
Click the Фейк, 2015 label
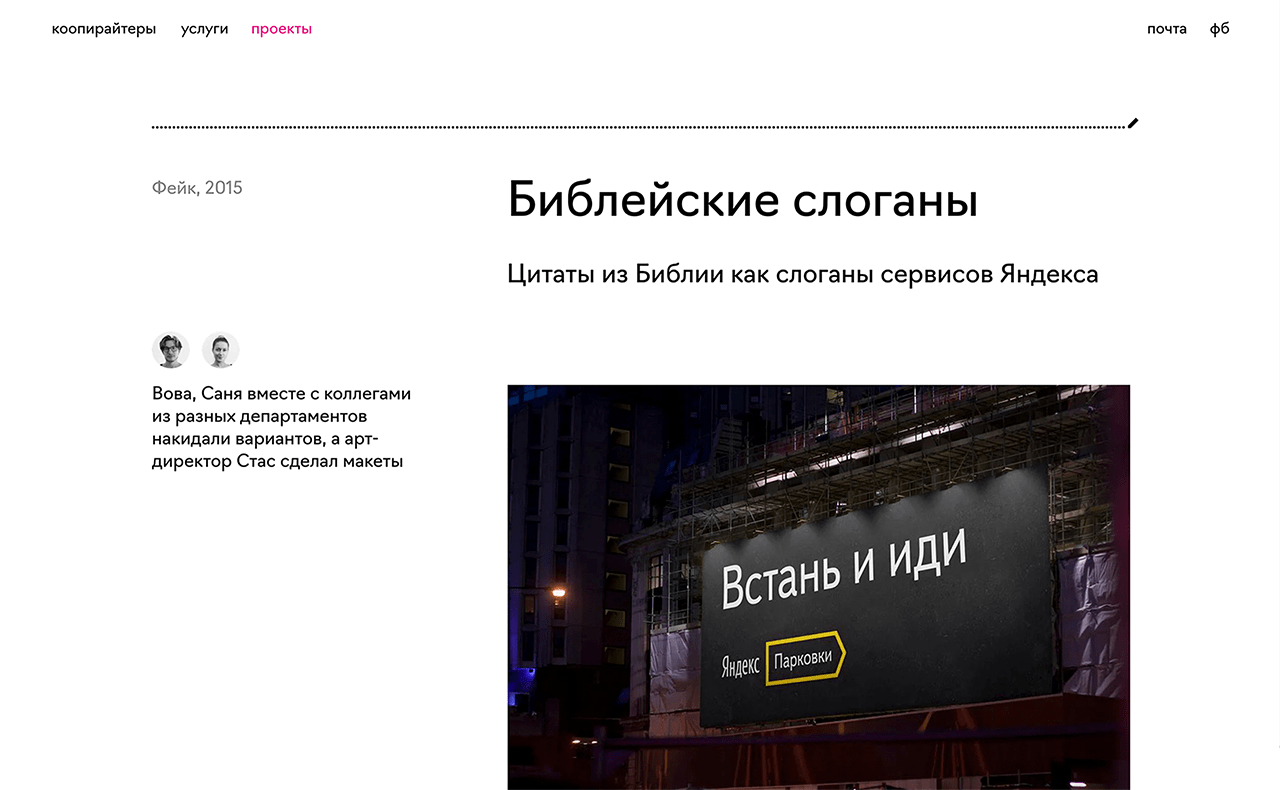point(197,188)
